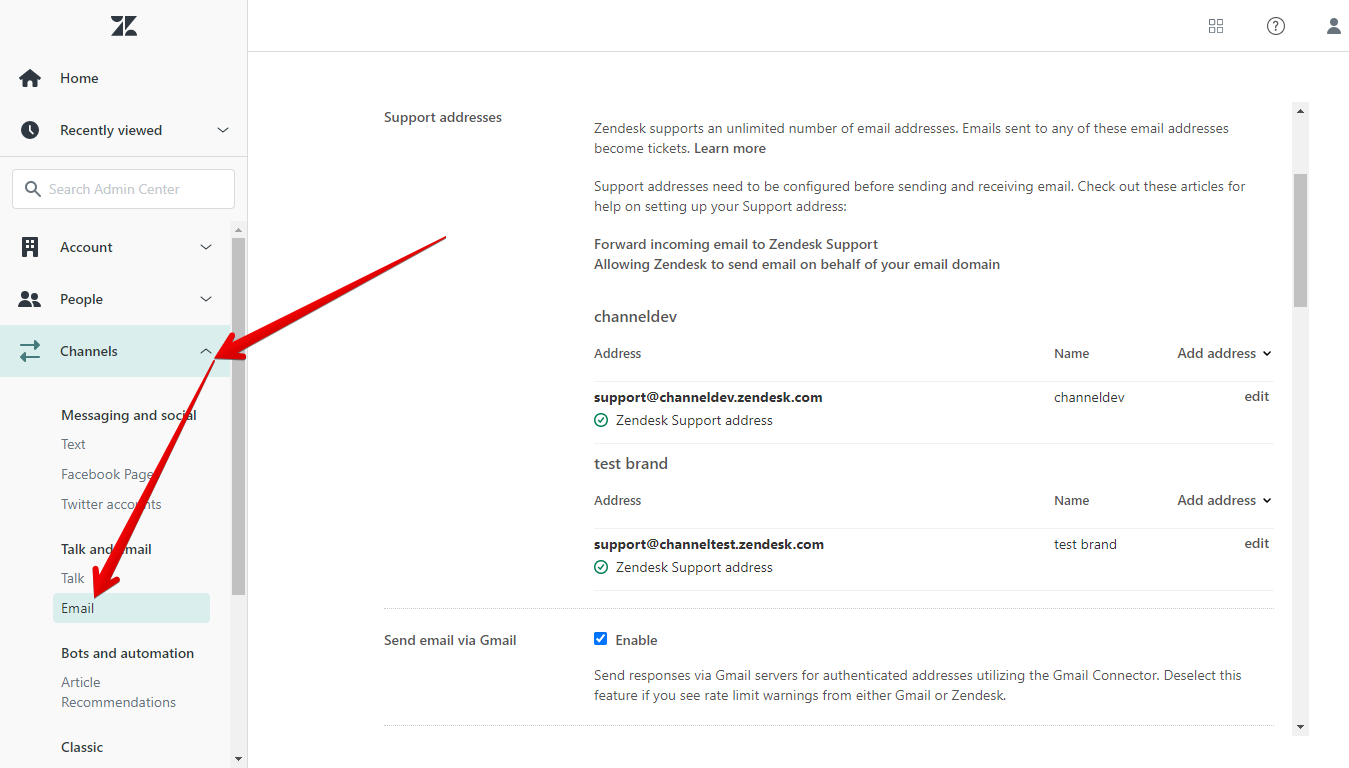Image resolution: width=1349 pixels, height=768 pixels.
Task: Expand the Account section chevron
Action: (206, 247)
